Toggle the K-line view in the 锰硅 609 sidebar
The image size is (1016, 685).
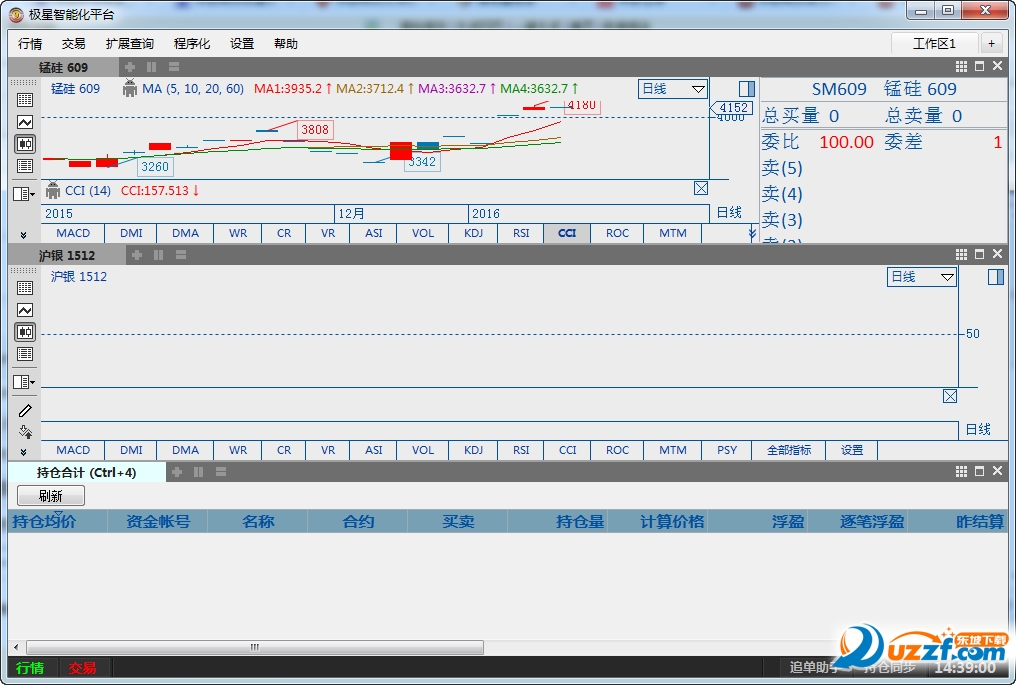[x=25, y=144]
